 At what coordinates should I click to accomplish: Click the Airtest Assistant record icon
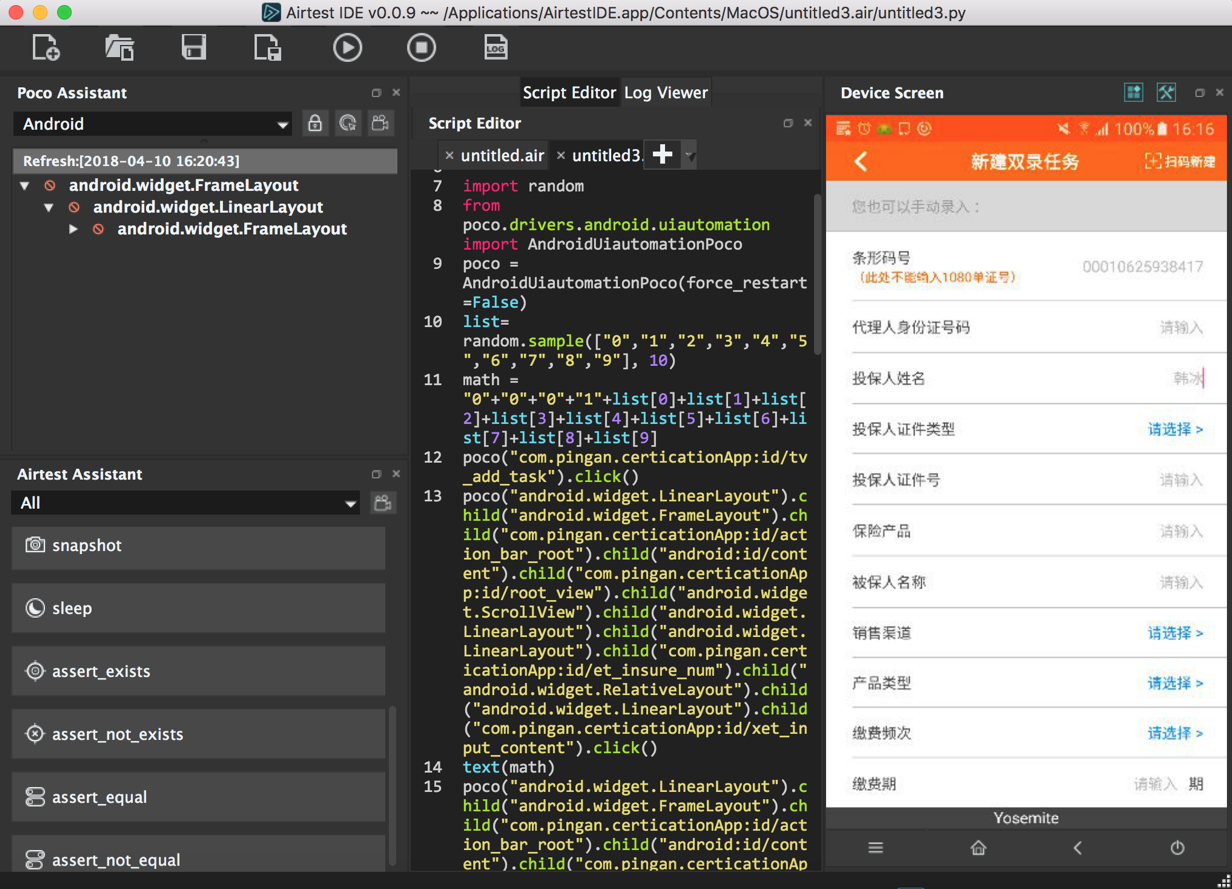point(382,503)
